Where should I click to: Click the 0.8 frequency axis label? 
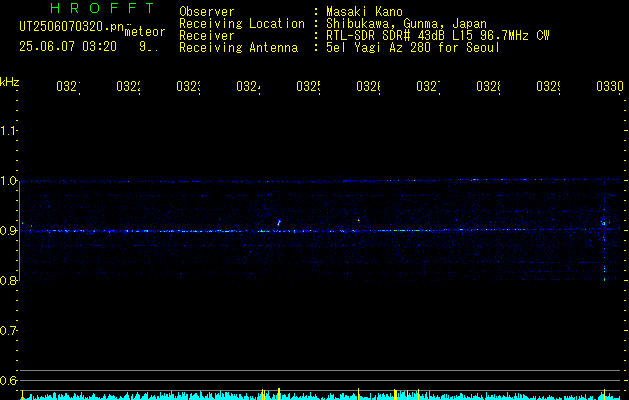8,280
